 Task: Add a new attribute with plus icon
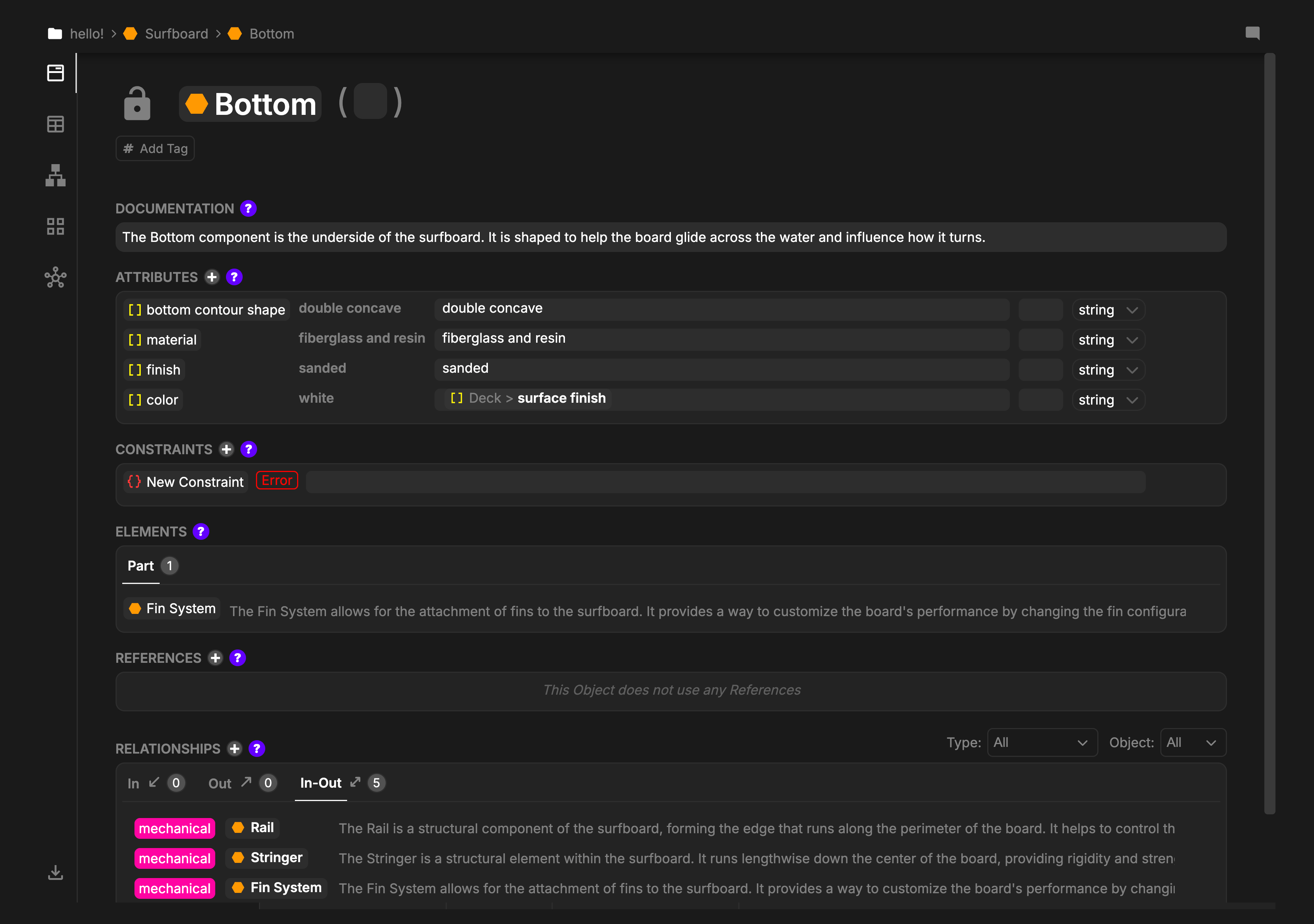click(212, 277)
